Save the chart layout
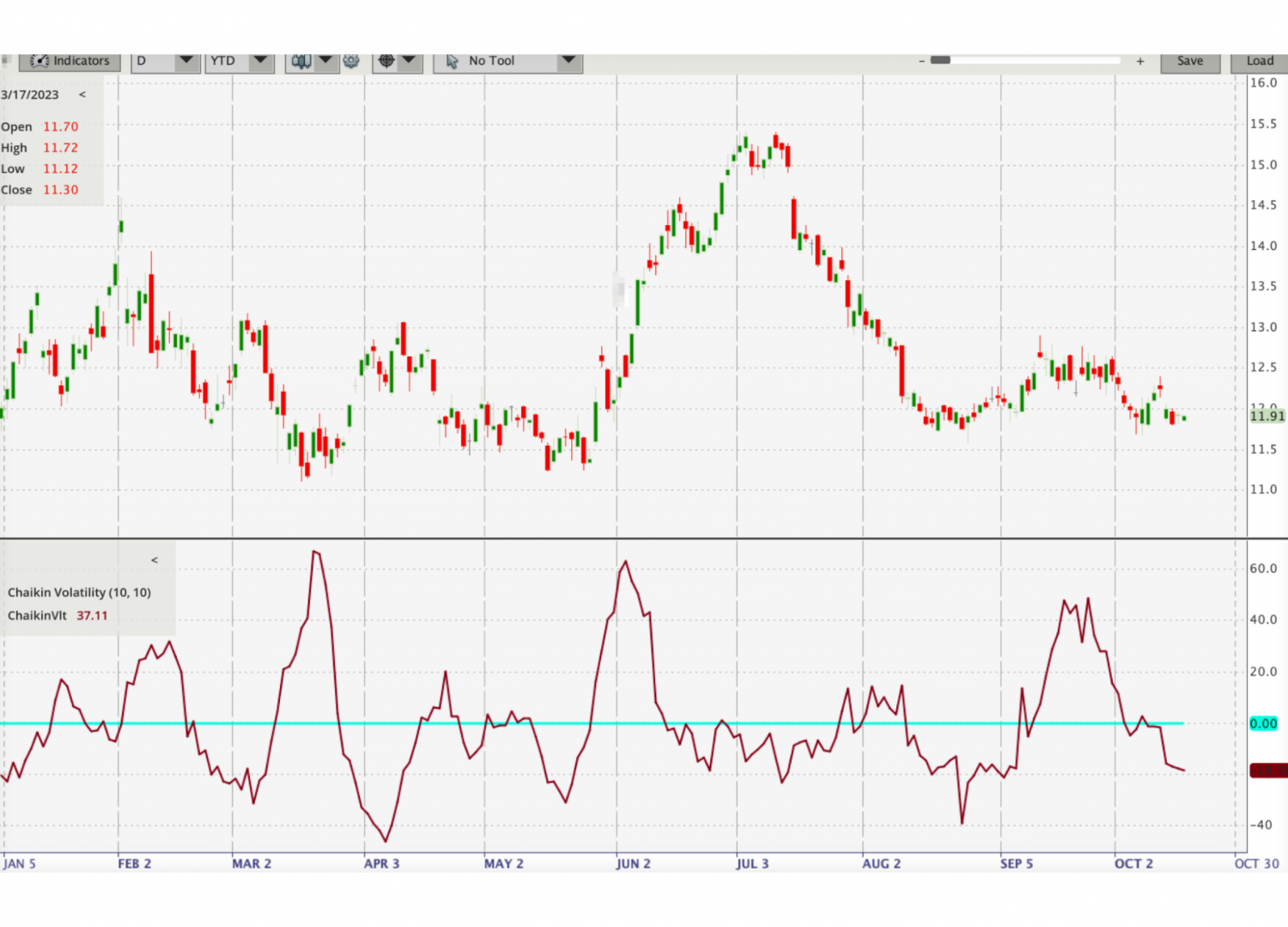 tap(1190, 60)
